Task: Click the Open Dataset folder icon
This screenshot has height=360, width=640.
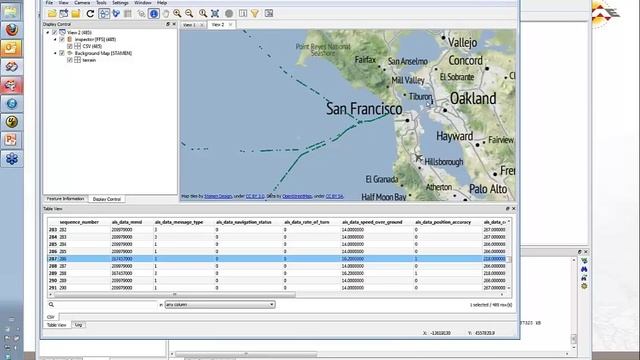Action: 52,13
